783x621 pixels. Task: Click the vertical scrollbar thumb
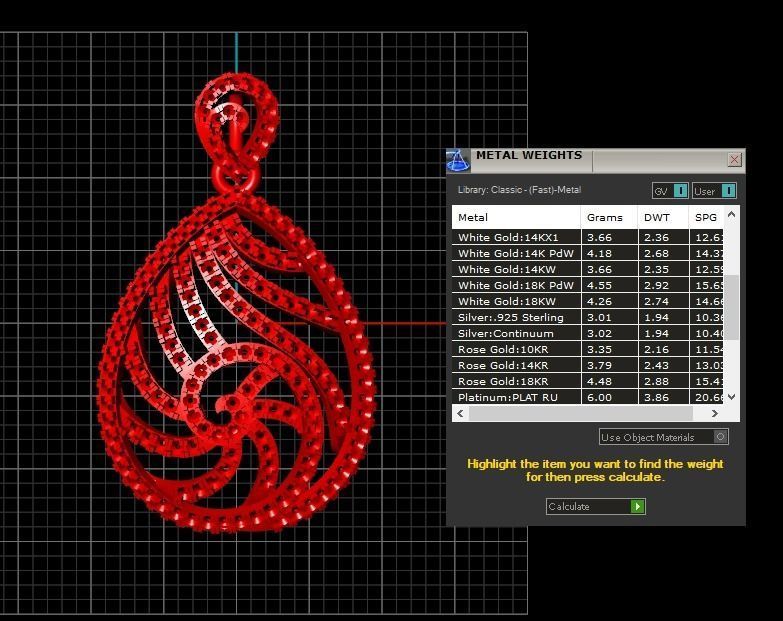pyautogui.click(x=732, y=307)
